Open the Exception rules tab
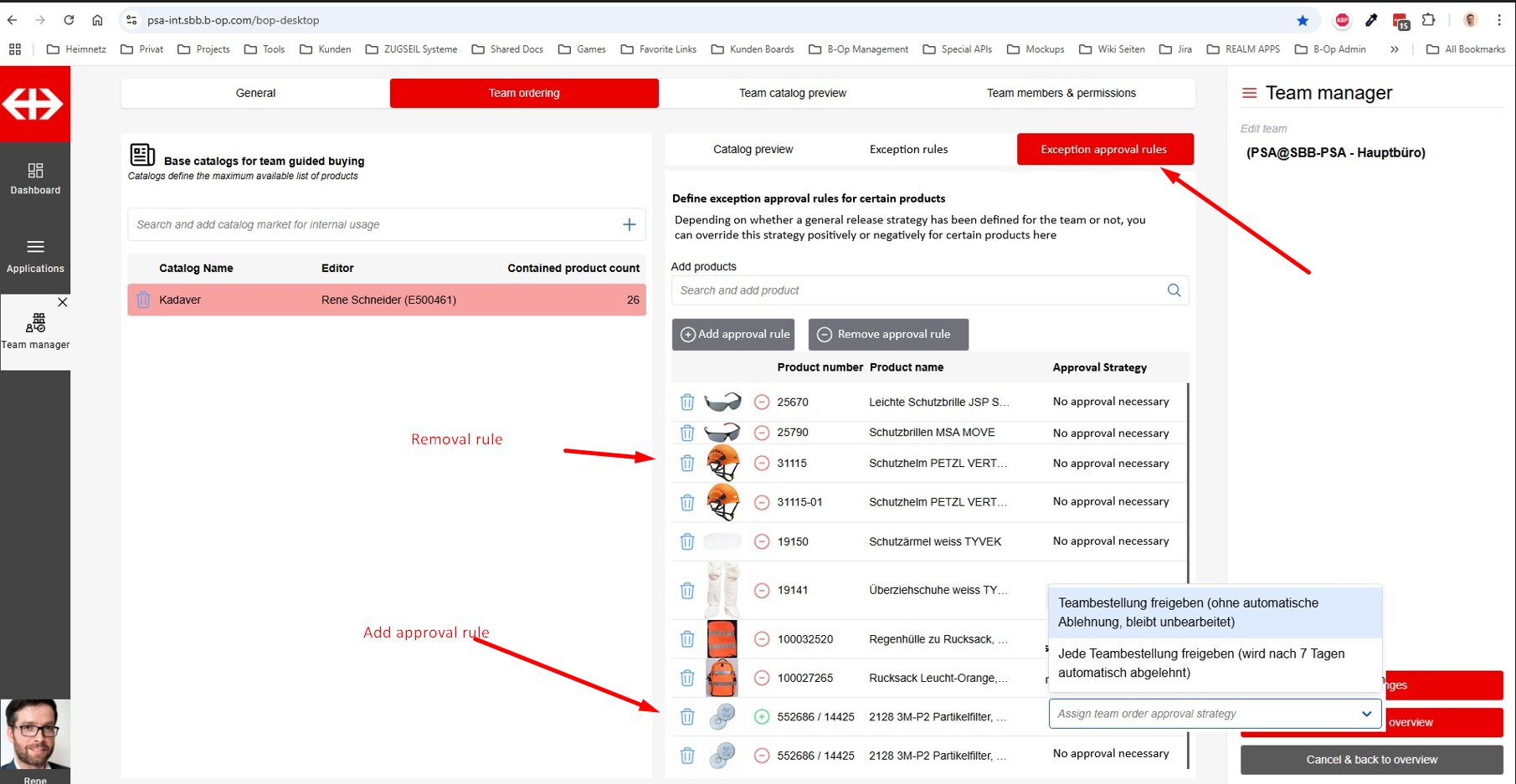 pos(908,149)
